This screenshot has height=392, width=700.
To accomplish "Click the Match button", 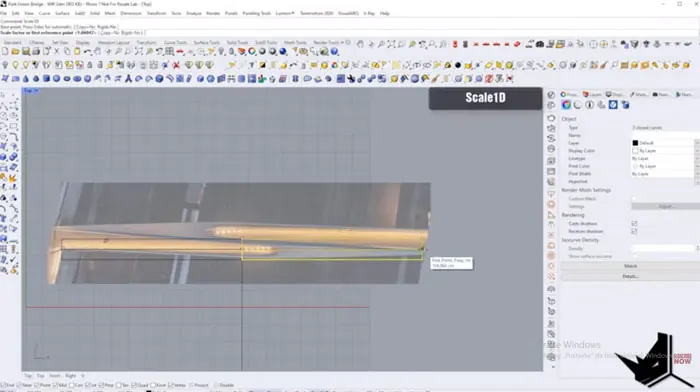I will (630, 266).
